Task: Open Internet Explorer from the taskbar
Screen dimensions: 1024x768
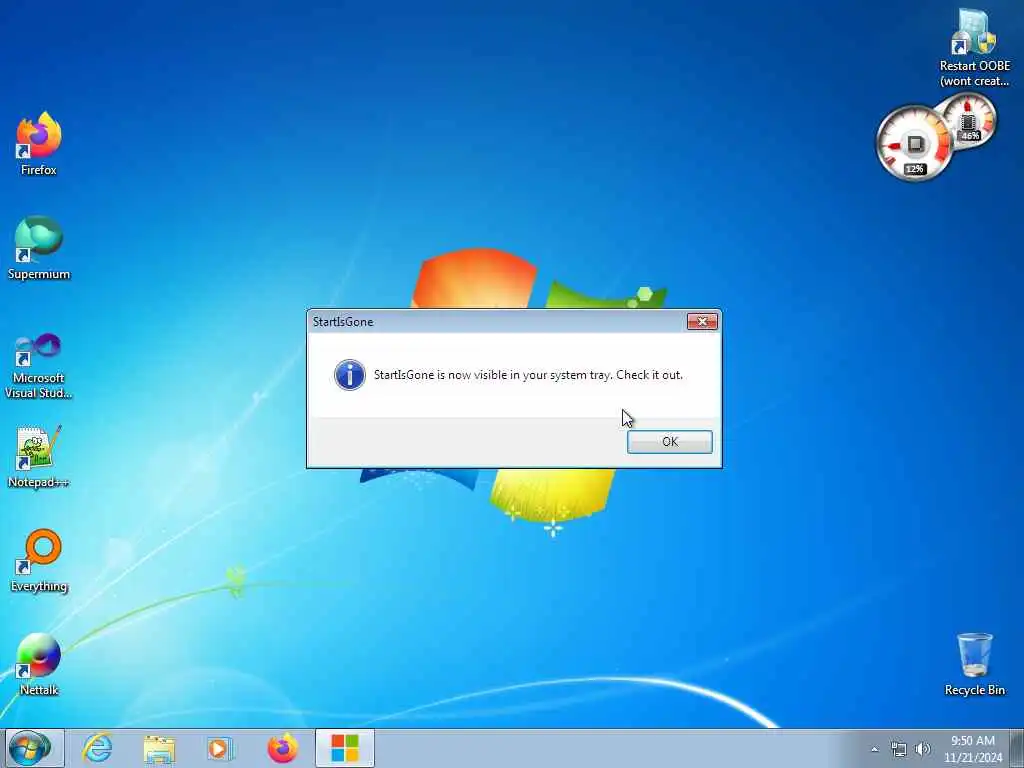Action: [97, 748]
